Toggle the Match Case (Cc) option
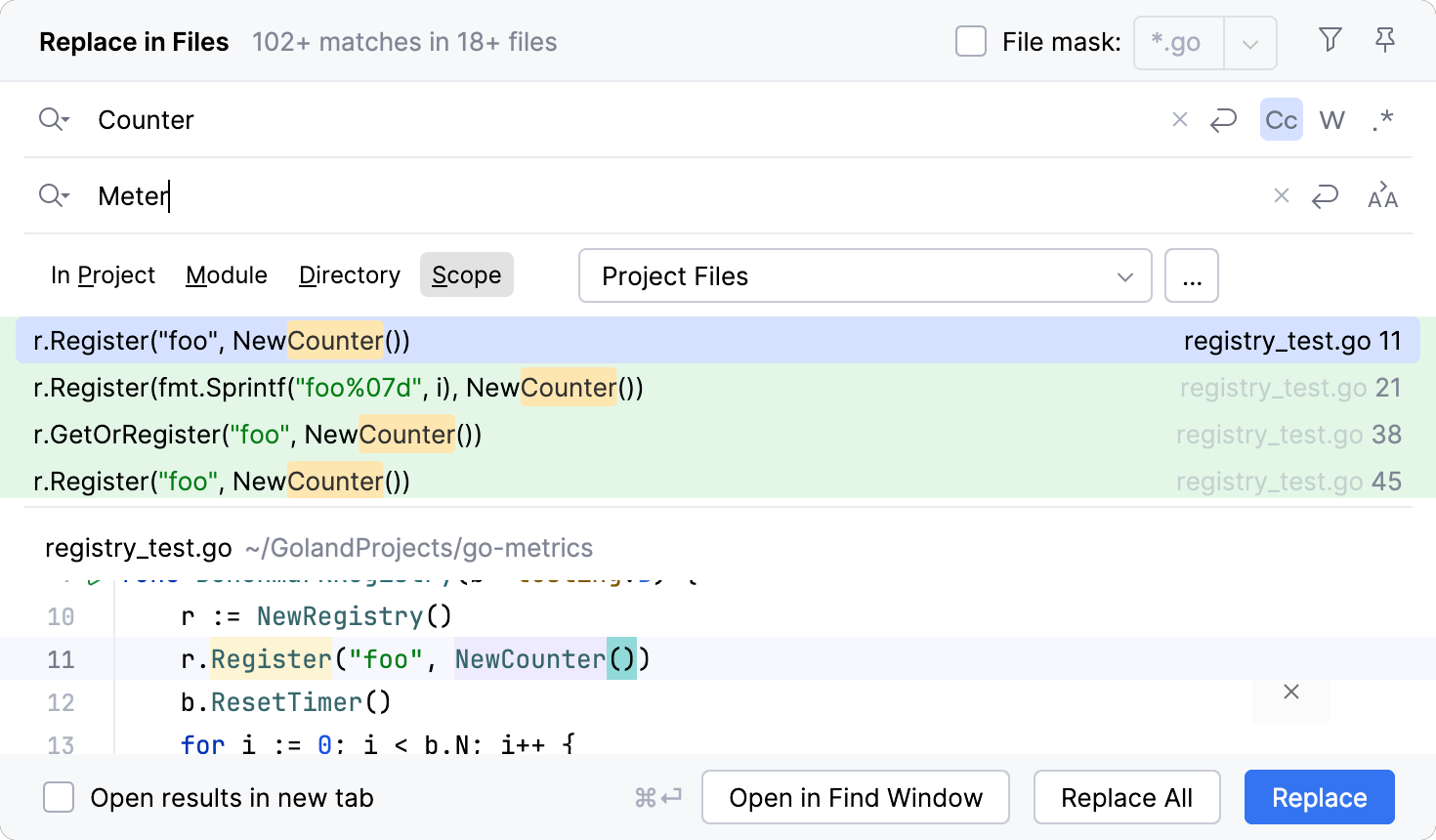This screenshot has height=840, width=1436. point(1281,119)
